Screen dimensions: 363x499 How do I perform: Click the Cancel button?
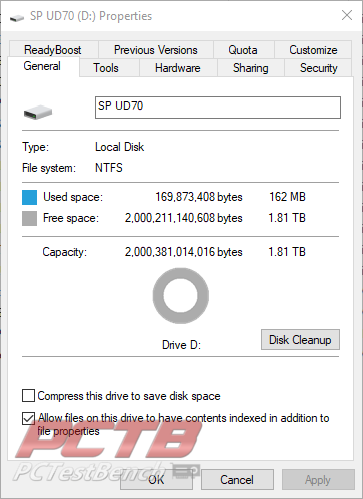point(237,480)
